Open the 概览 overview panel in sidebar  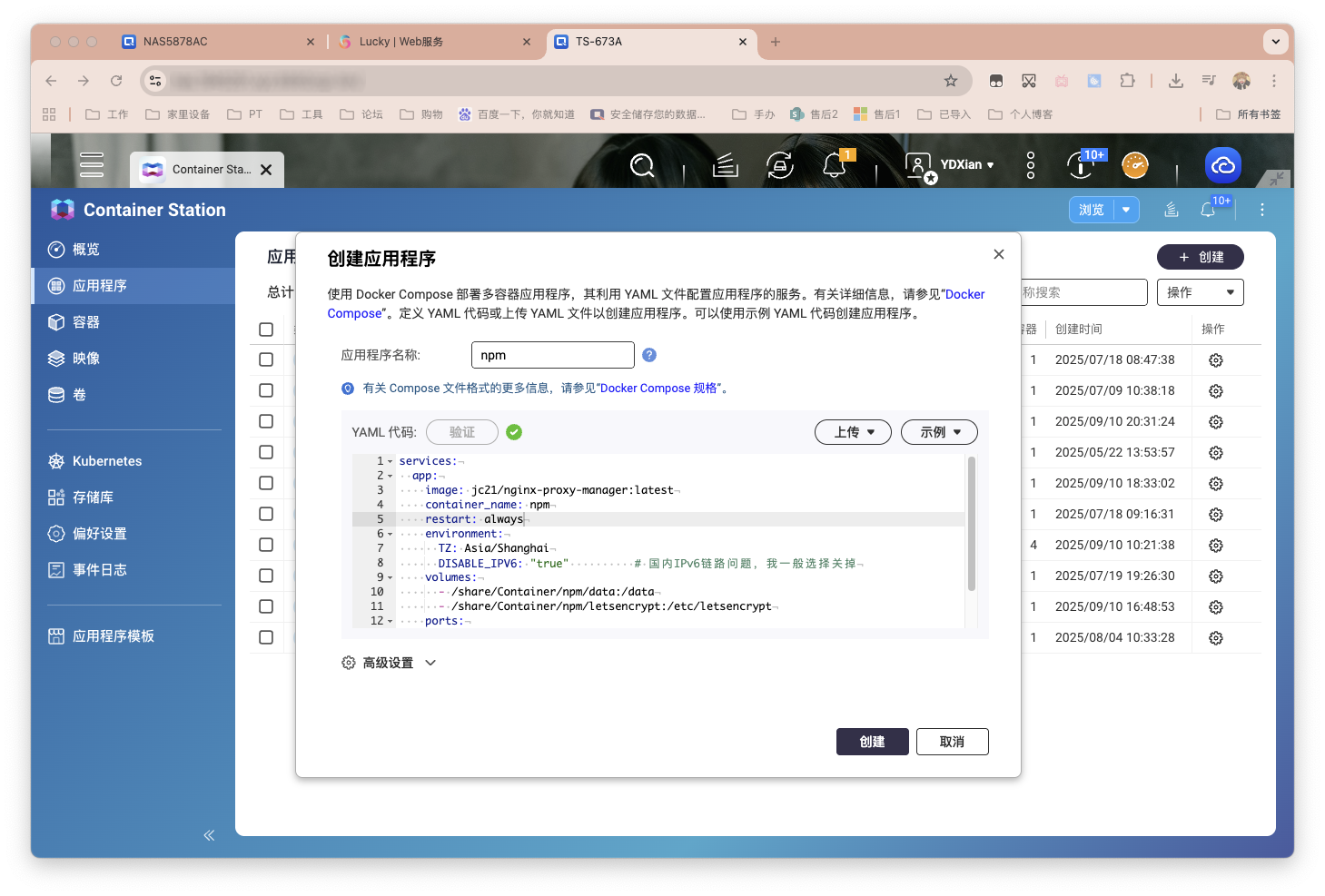[87, 249]
